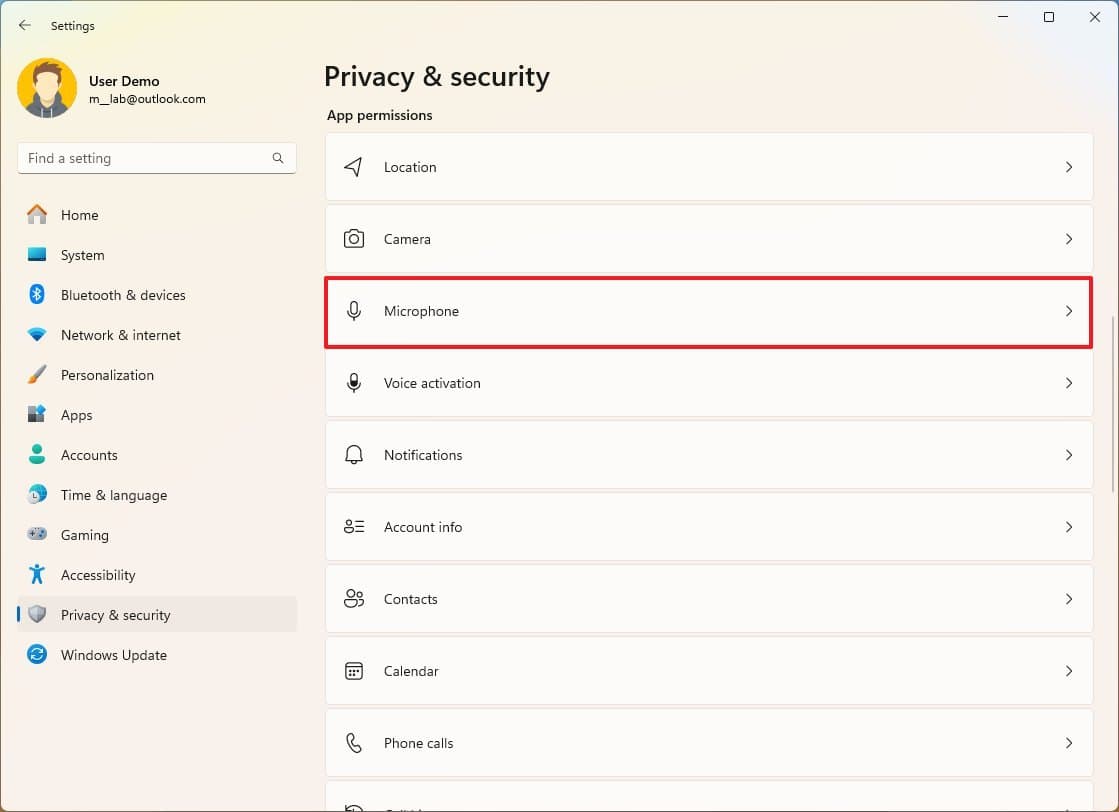Image resolution: width=1119 pixels, height=812 pixels.
Task: Open Bluetooth & devices section
Action: coord(123,295)
